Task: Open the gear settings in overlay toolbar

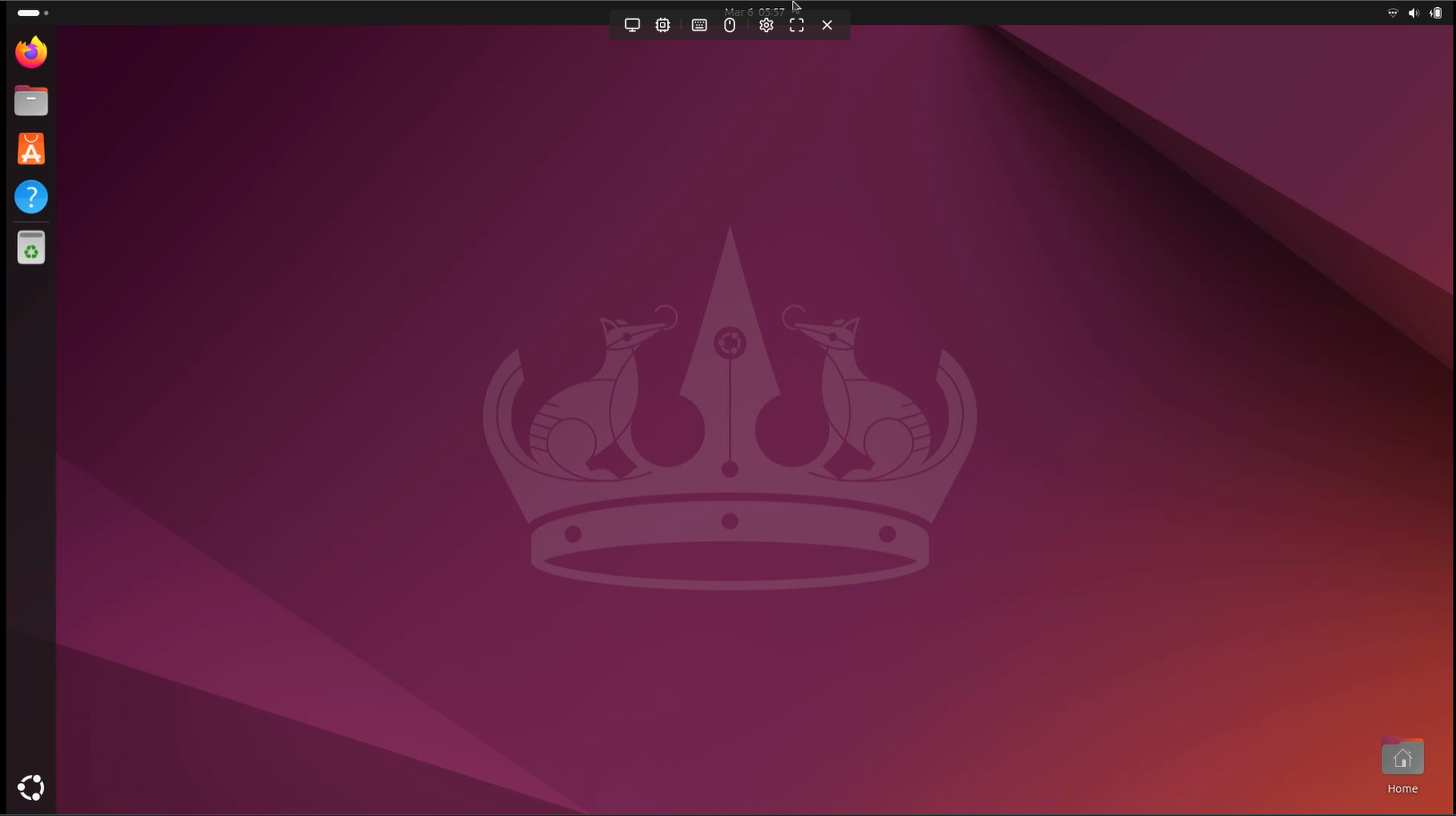Action: click(766, 25)
